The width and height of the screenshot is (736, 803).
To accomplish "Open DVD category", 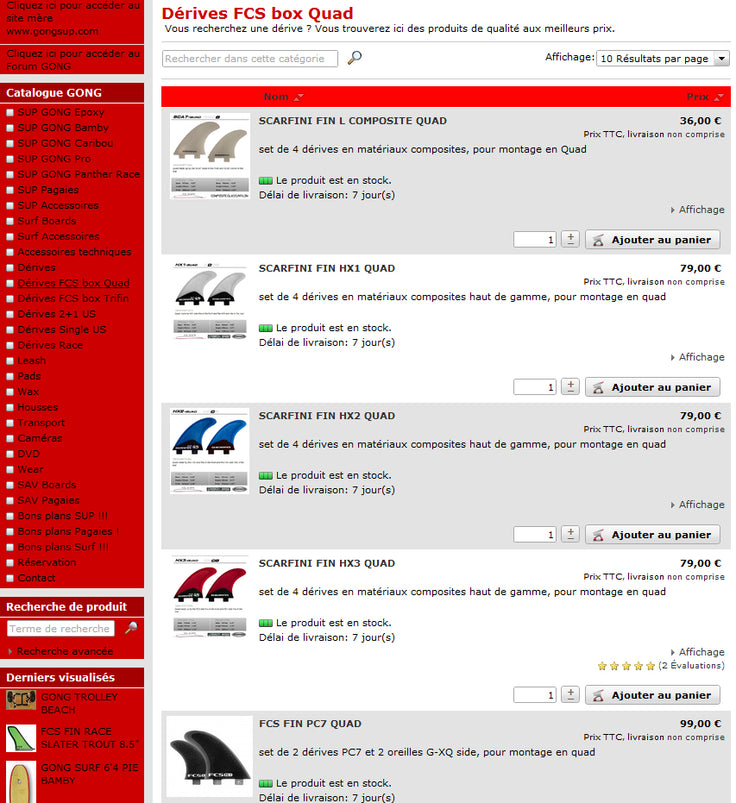I will coord(29,454).
